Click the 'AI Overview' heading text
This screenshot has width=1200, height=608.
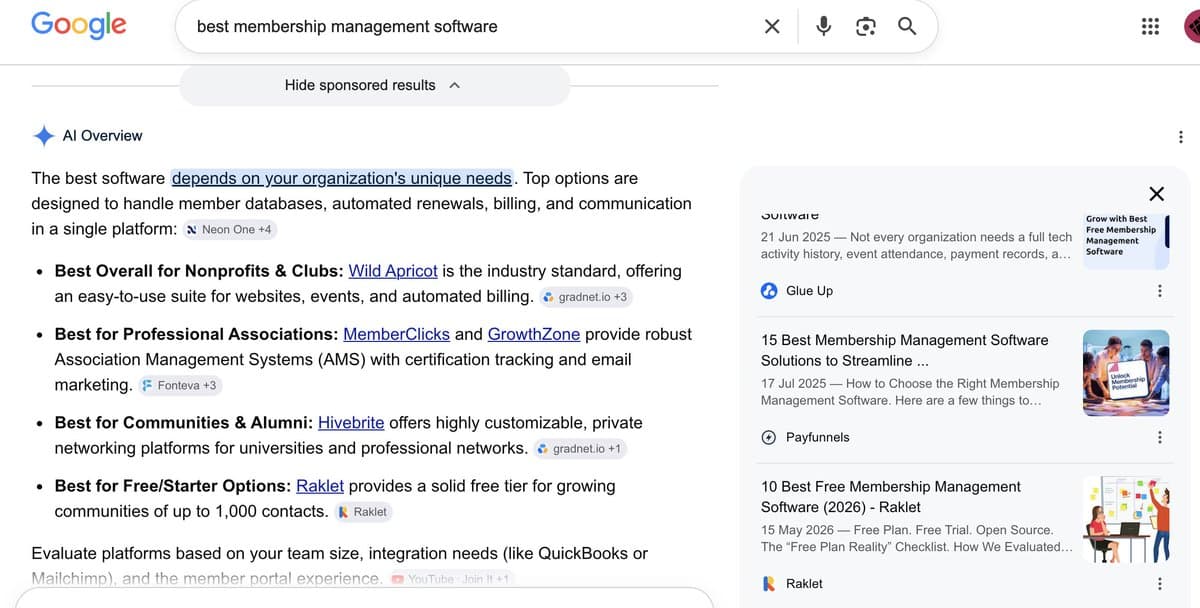pos(102,136)
